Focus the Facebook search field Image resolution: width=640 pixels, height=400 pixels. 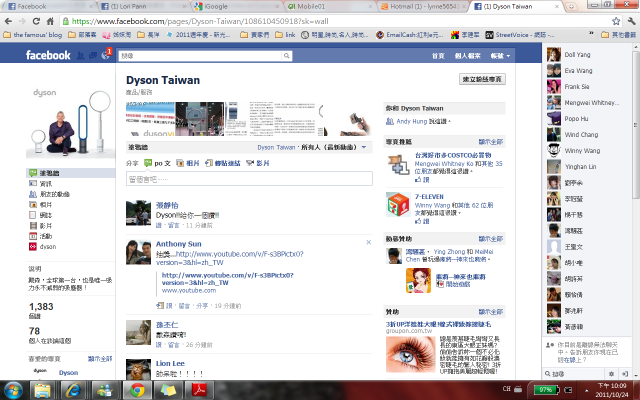click(200, 56)
